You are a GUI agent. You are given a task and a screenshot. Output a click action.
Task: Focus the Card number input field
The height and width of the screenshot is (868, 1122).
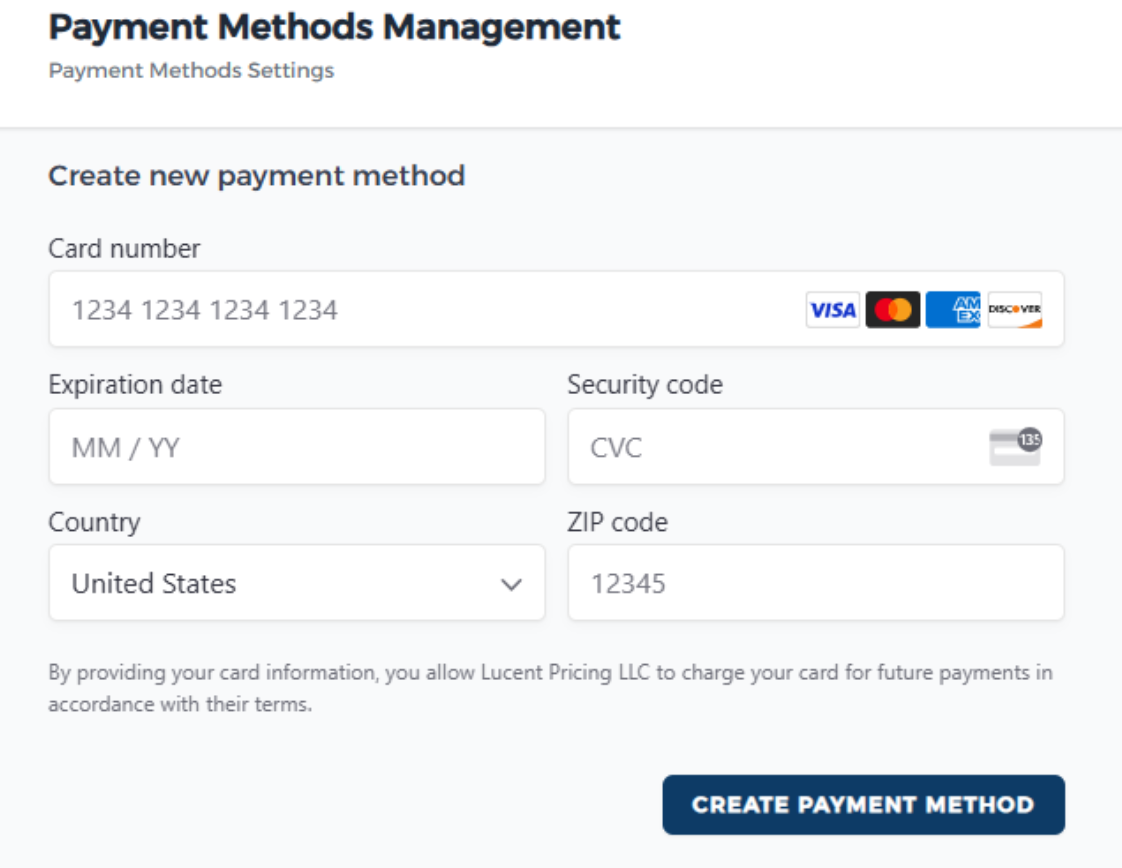420,310
